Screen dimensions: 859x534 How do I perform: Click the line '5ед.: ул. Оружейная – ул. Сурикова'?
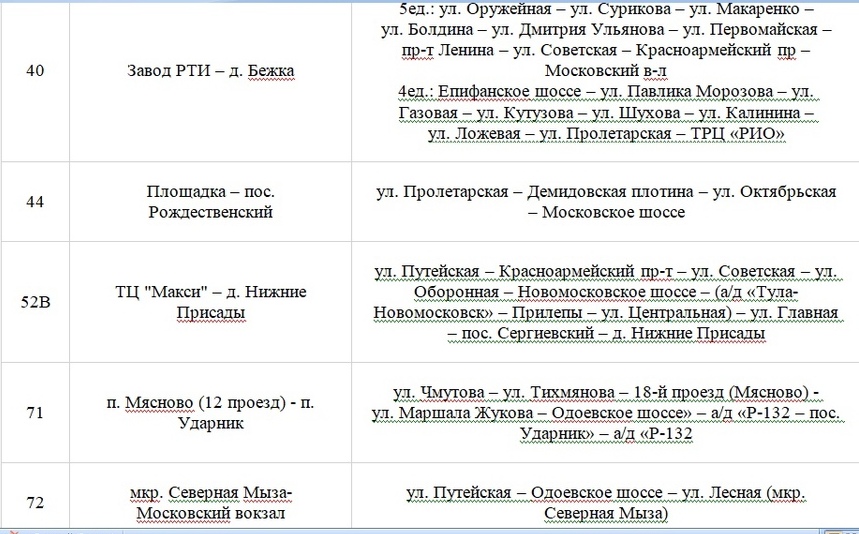point(606,9)
